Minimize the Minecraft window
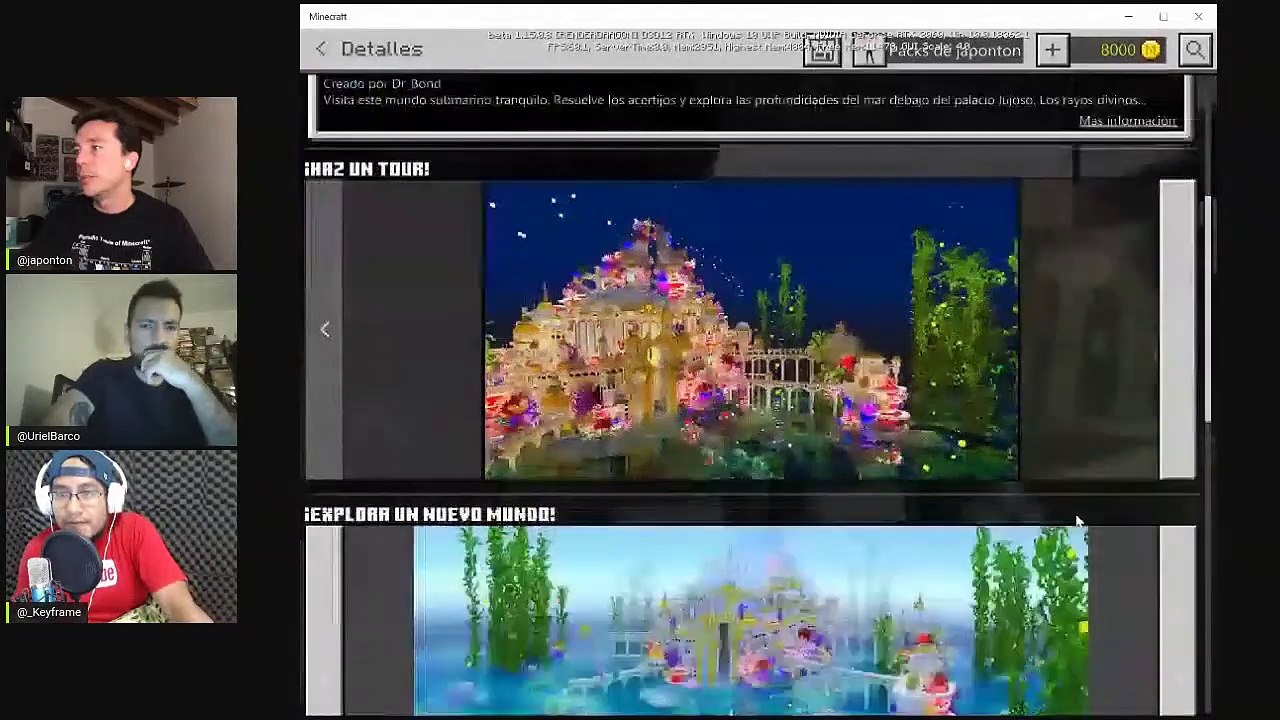 [x=1128, y=17]
